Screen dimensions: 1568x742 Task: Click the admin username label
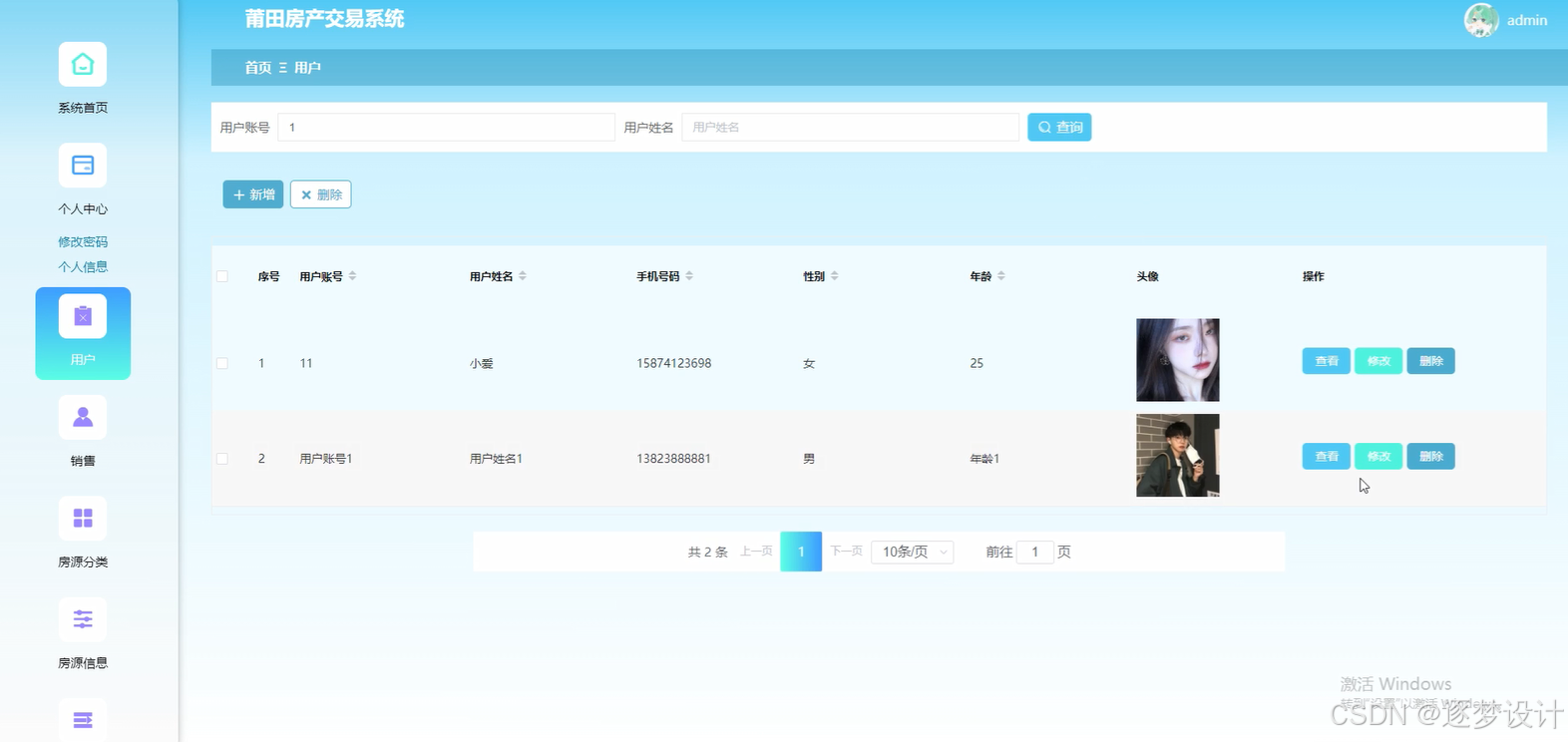point(1527,20)
